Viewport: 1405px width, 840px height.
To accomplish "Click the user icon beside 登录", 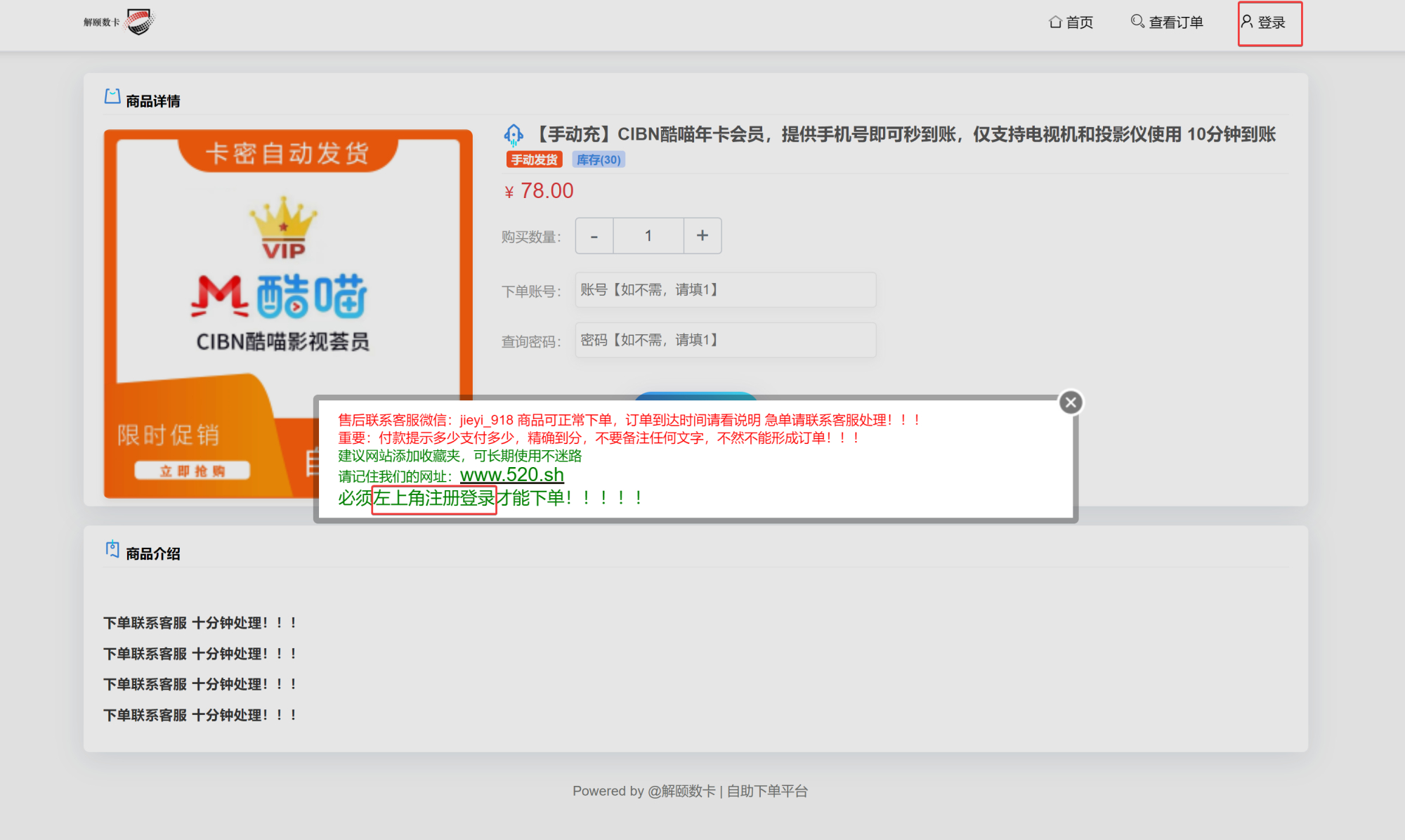I will click(x=1247, y=21).
